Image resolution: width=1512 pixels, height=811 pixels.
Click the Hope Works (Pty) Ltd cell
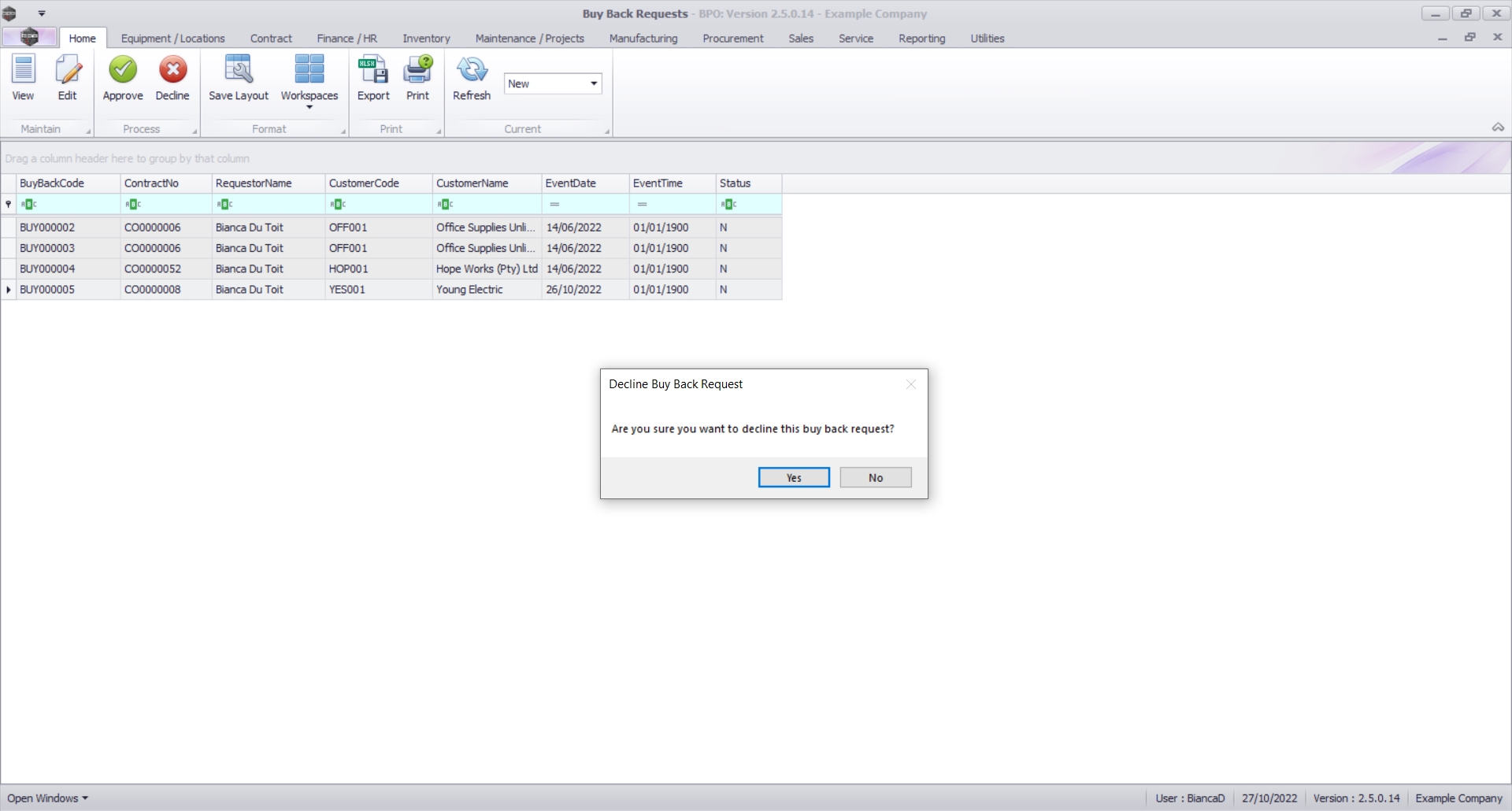[x=487, y=268]
